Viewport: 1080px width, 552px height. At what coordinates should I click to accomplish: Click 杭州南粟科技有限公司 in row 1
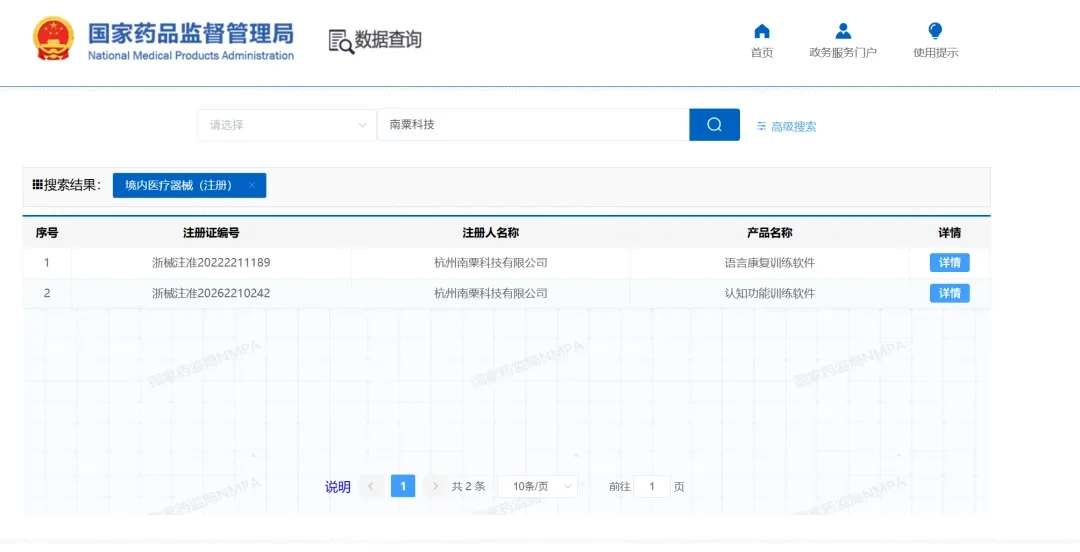pos(490,263)
